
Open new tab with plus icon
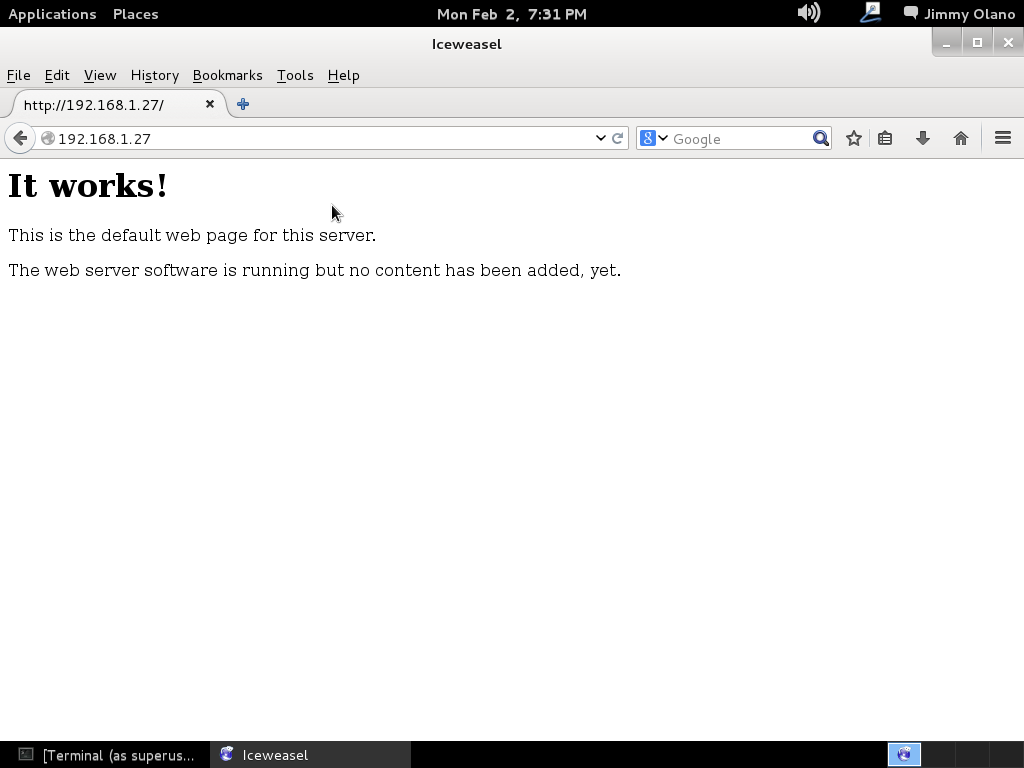point(243,104)
